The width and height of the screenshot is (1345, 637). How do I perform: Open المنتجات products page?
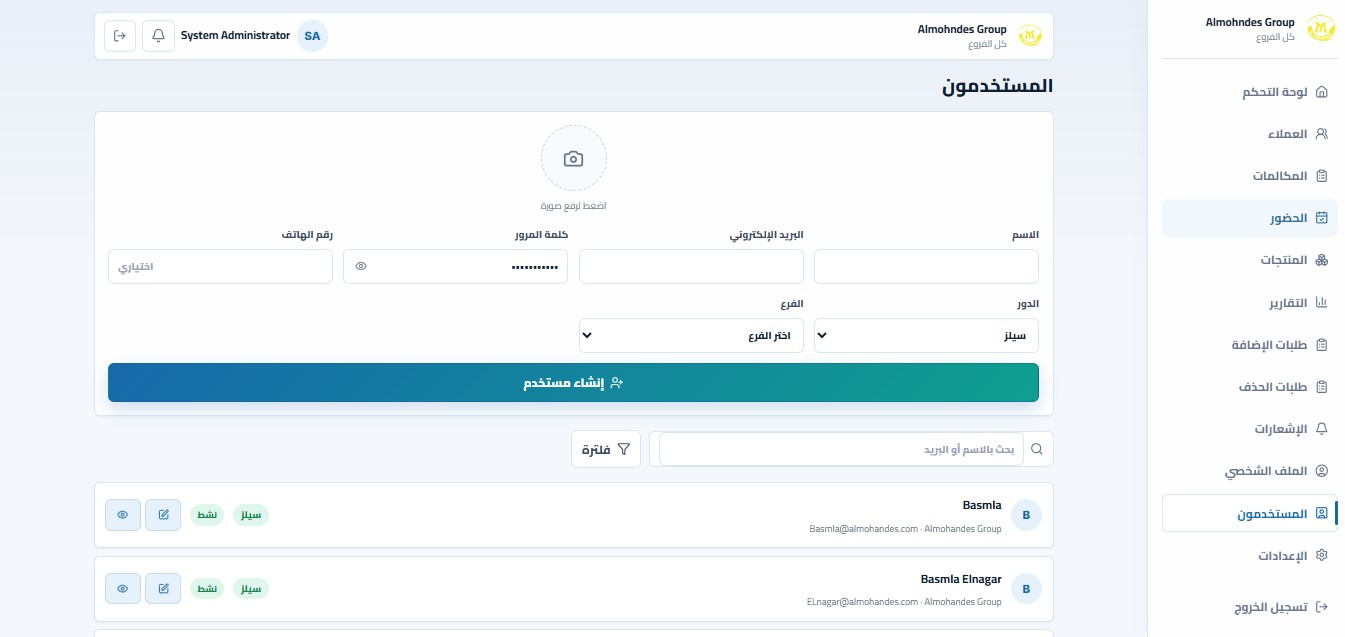pos(1250,260)
